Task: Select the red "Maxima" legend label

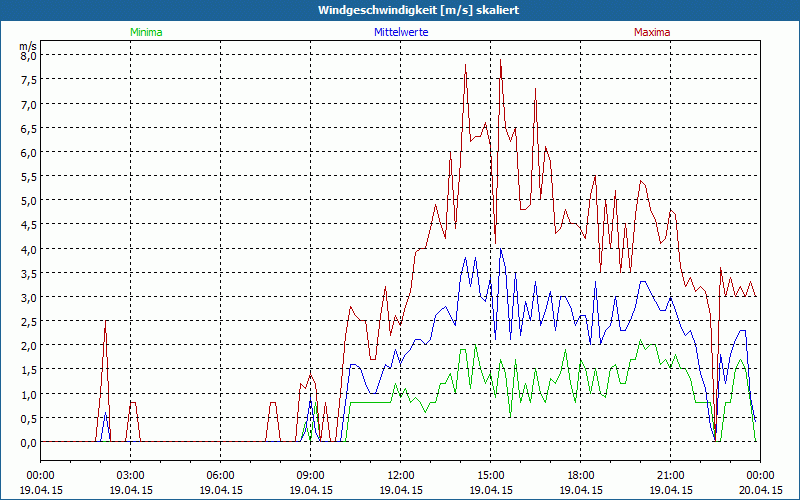Action: click(652, 32)
